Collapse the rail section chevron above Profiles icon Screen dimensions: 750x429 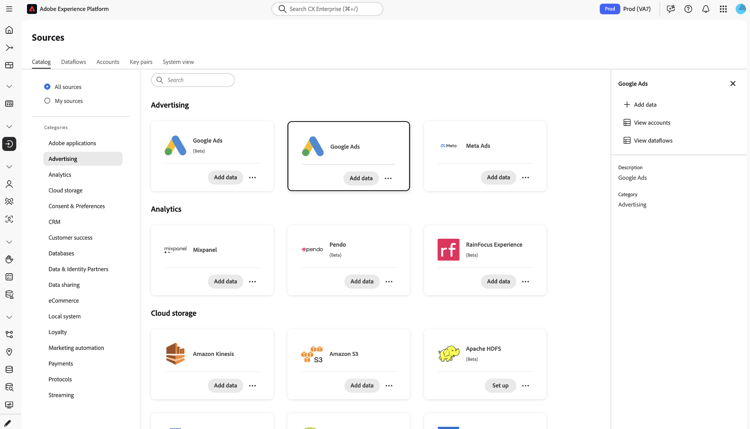[9, 167]
